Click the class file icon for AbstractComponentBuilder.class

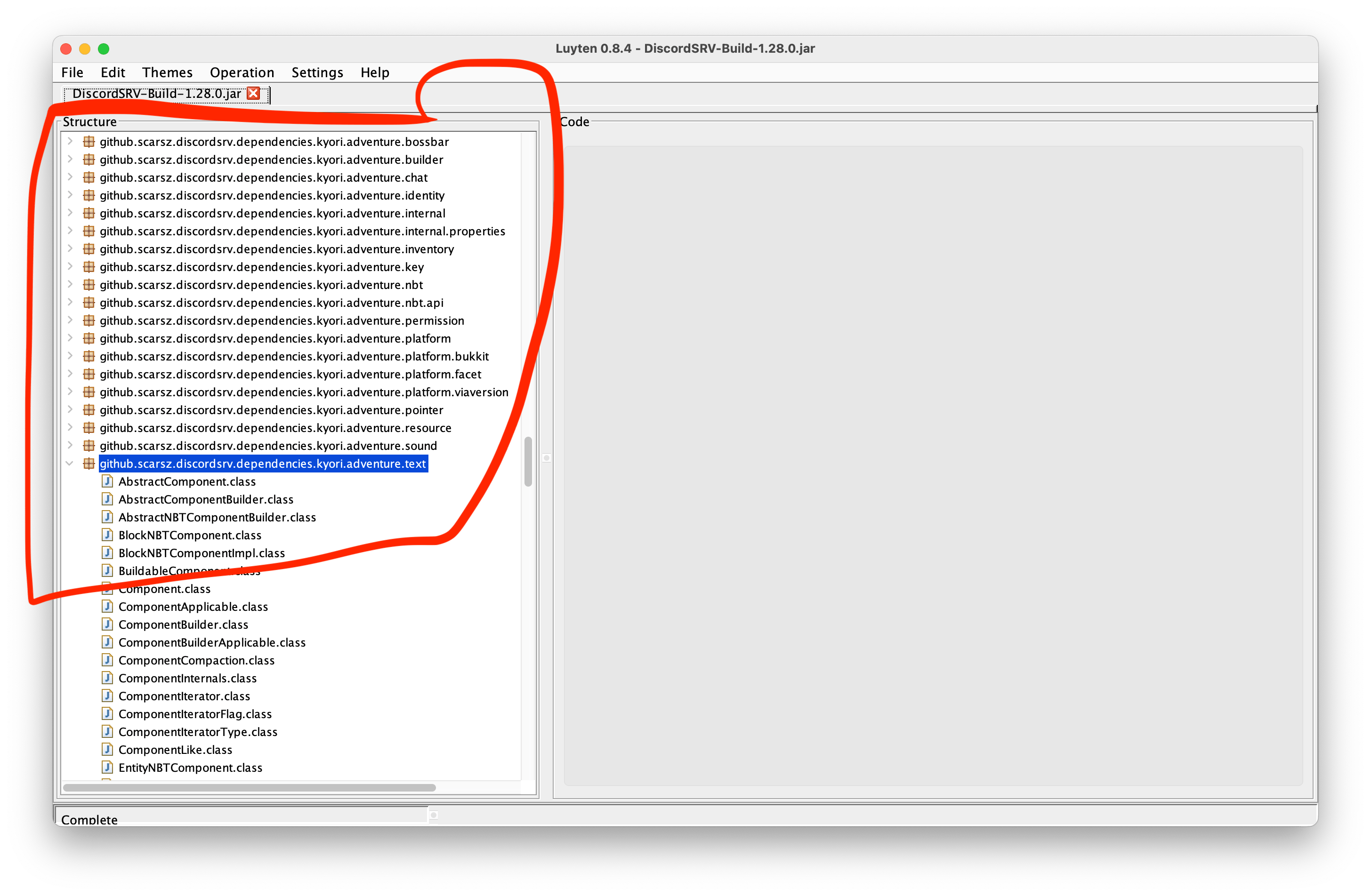click(107, 499)
